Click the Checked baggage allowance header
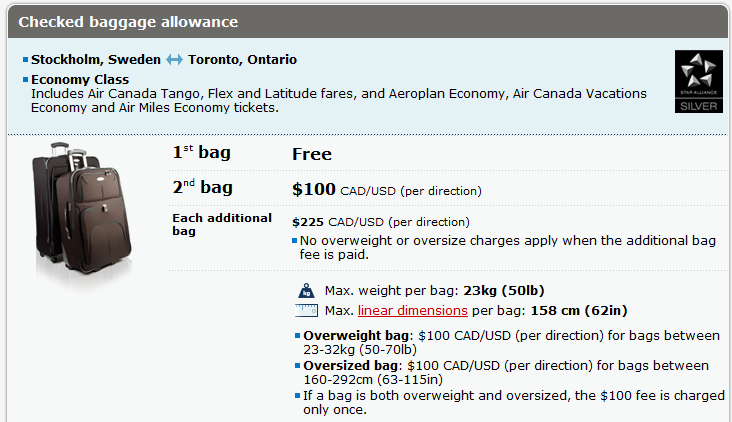This screenshot has width=732, height=422. pyautogui.click(x=128, y=20)
